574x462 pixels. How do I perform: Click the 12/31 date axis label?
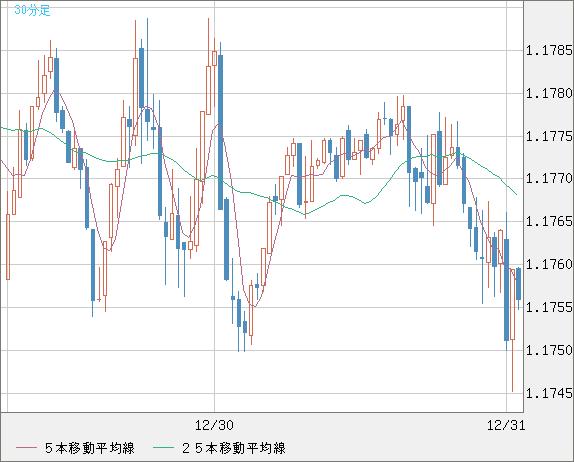click(x=506, y=425)
